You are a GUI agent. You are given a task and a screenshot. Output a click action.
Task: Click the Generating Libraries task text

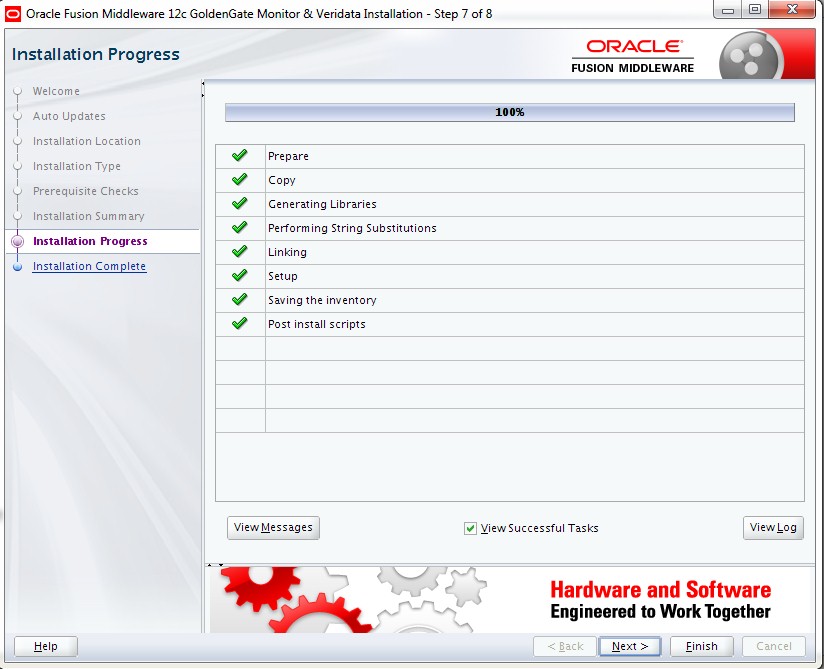pos(322,204)
